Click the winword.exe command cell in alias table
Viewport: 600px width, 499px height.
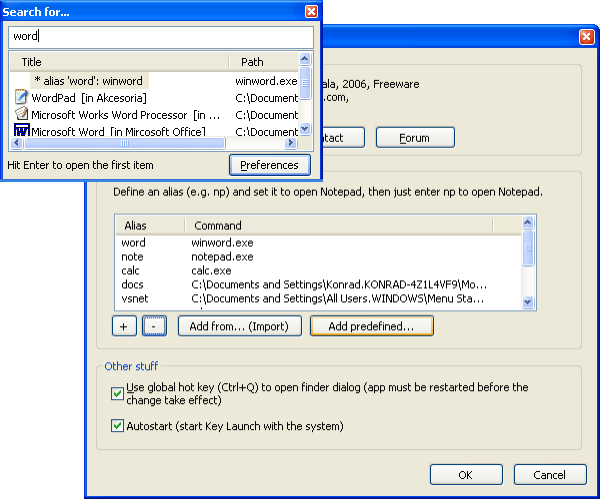222,243
